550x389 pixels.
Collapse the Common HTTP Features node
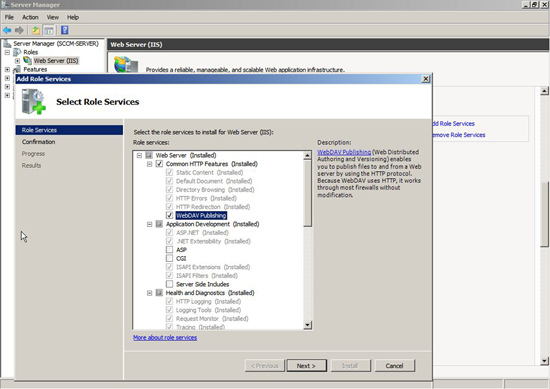tap(149, 164)
